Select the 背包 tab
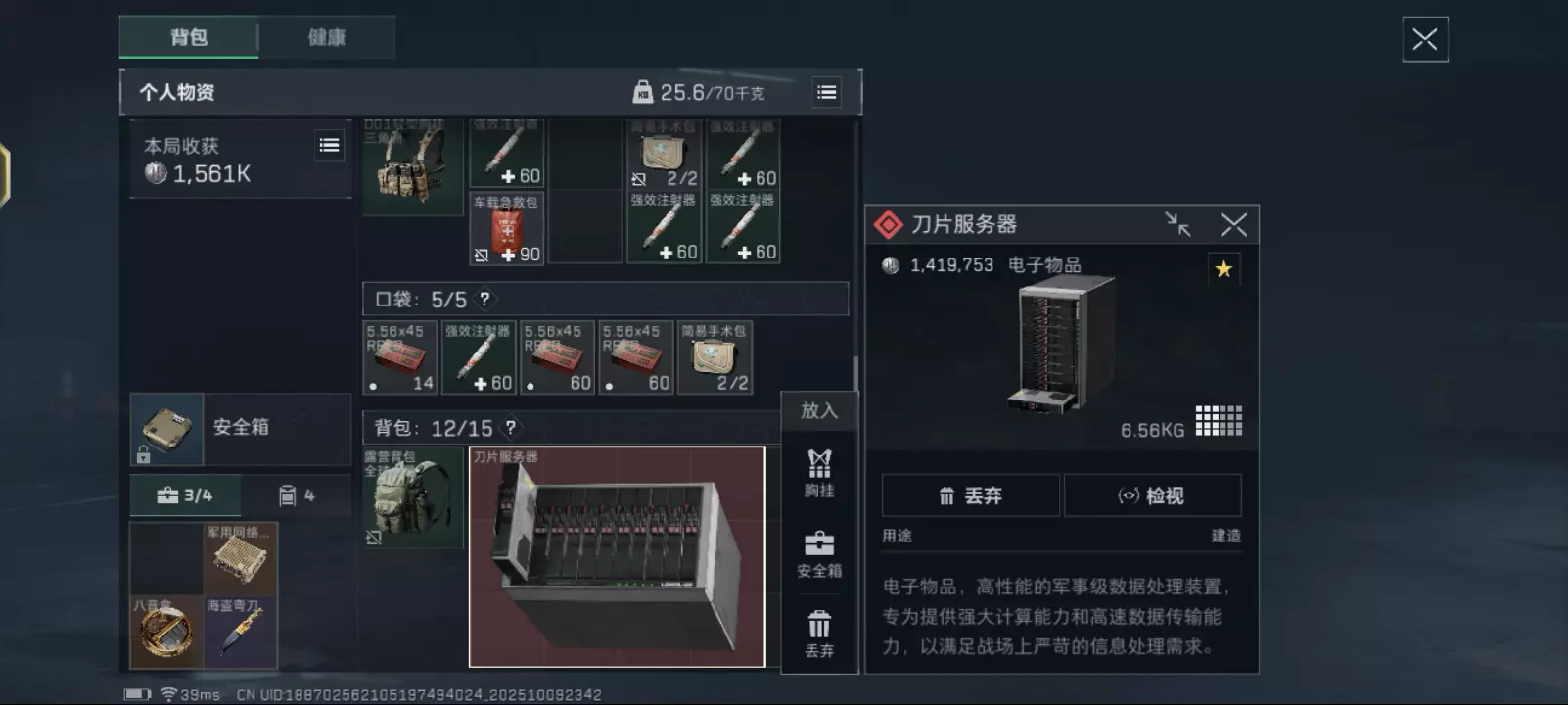The height and width of the screenshot is (705, 1568). click(x=189, y=37)
